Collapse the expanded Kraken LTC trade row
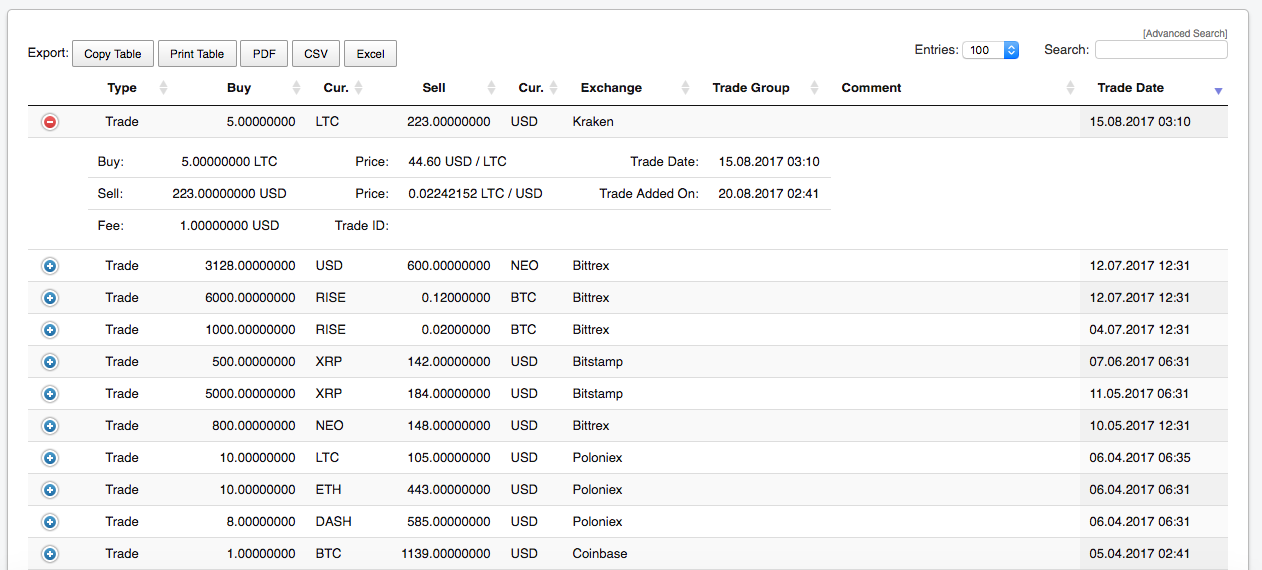Image resolution: width=1262 pixels, height=570 pixels. 50,122
